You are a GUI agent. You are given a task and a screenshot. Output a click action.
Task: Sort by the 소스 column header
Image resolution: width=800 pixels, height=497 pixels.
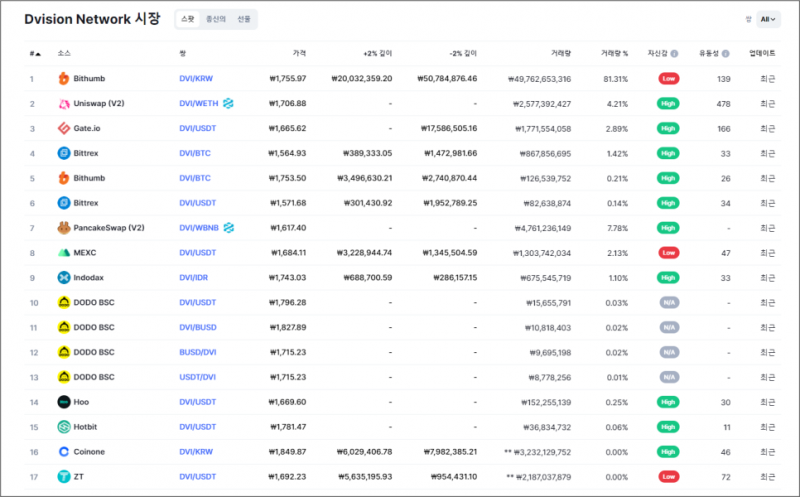64,54
